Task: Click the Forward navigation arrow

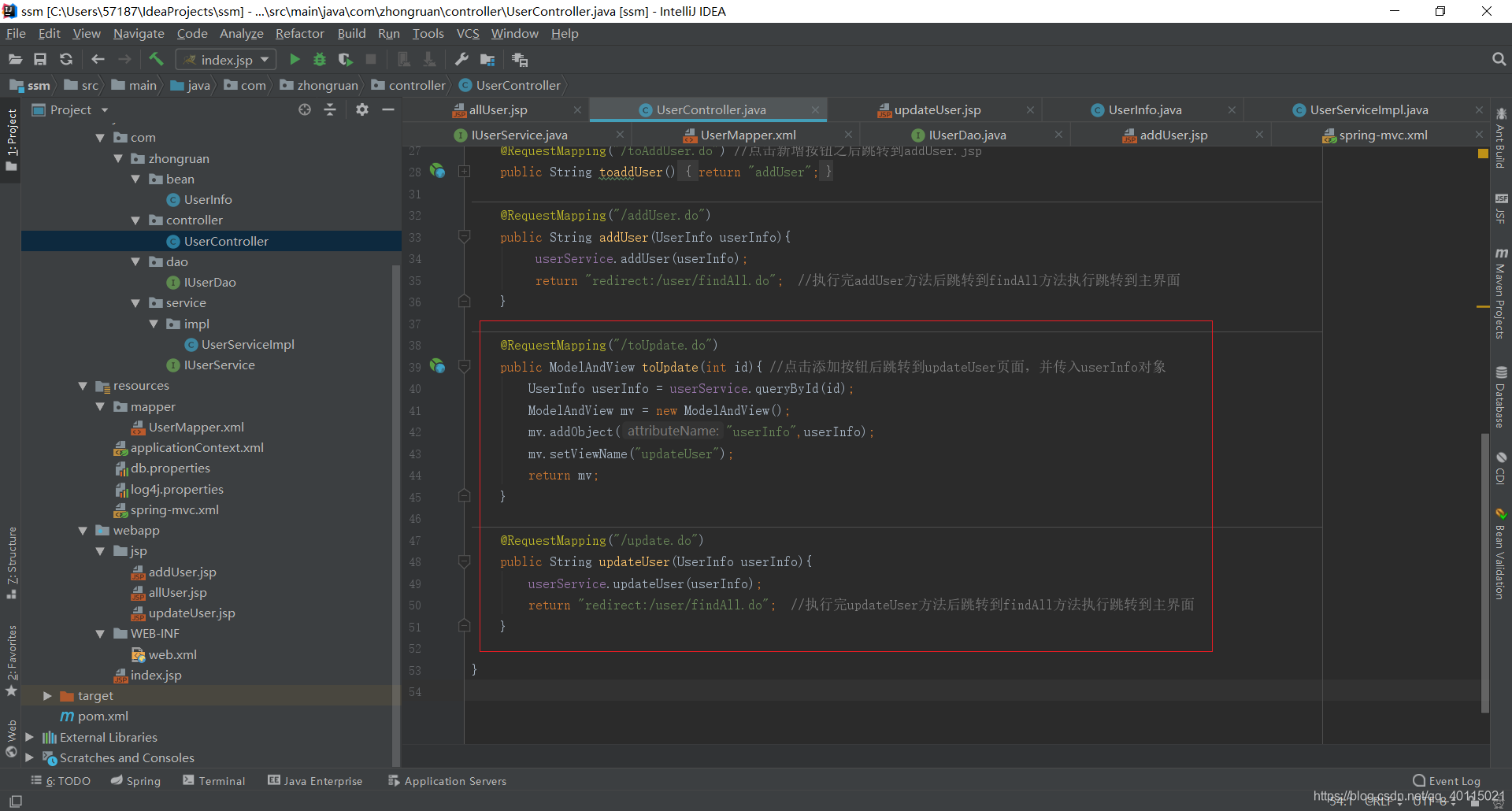Action: point(124,59)
